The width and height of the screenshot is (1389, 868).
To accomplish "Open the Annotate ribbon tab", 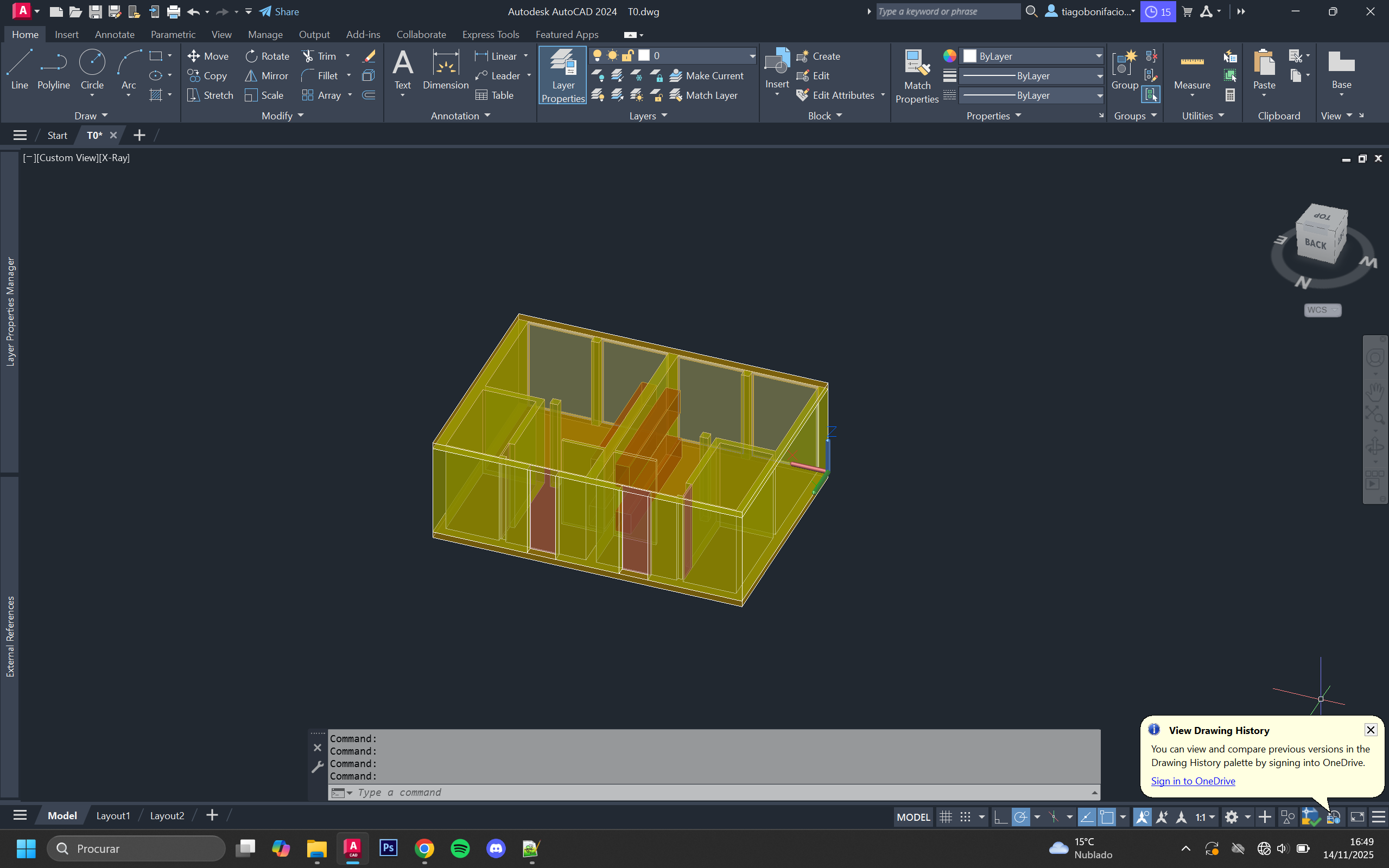I will click(x=115, y=34).
